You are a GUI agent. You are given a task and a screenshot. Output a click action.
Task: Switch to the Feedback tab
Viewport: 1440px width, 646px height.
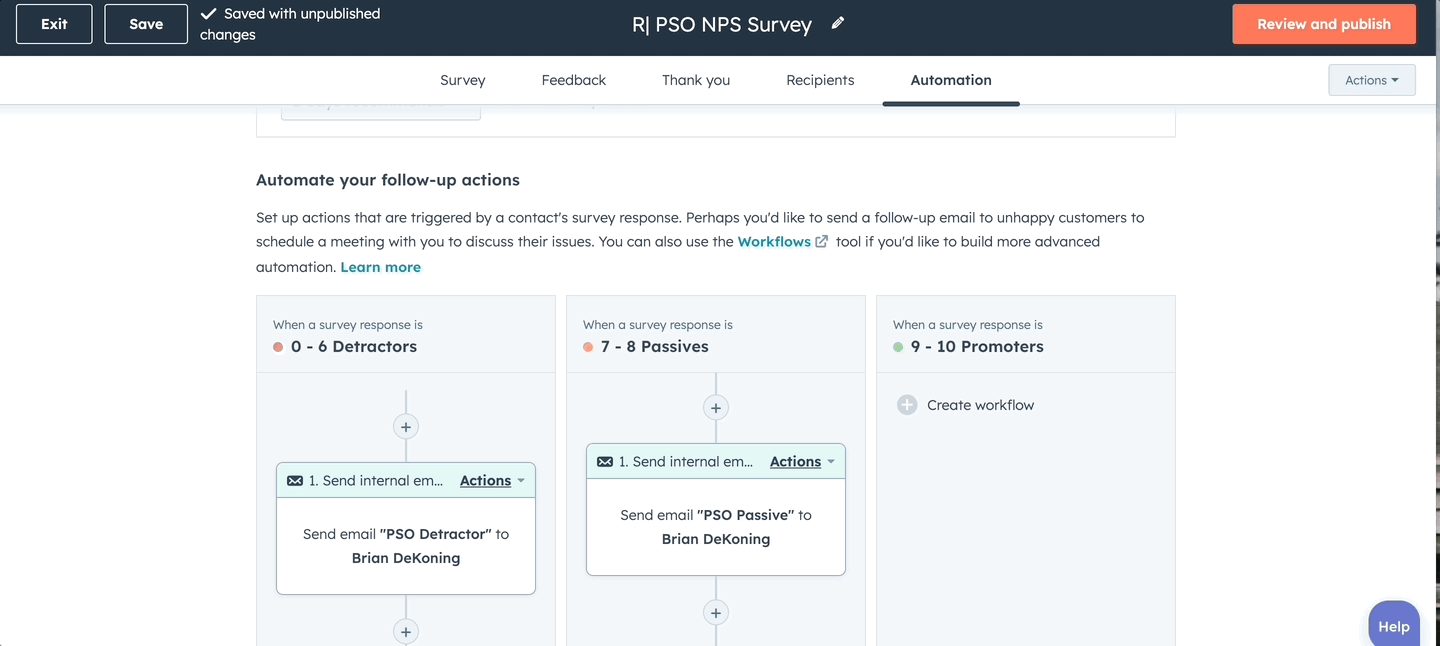tap(574, 80)
